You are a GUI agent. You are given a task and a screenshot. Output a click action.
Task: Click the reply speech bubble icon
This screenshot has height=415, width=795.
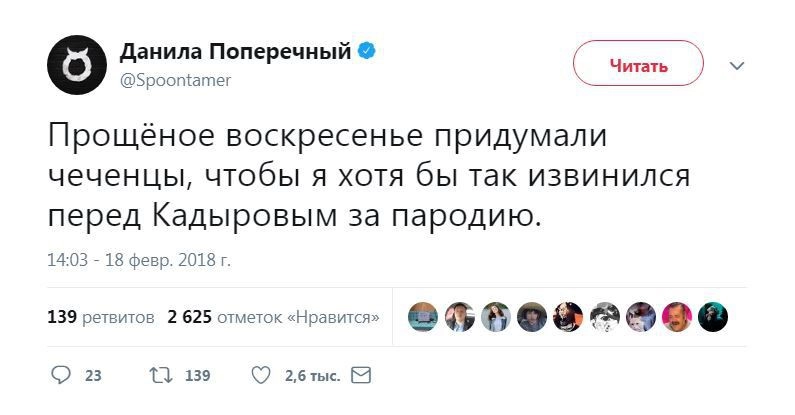(62, 376)
